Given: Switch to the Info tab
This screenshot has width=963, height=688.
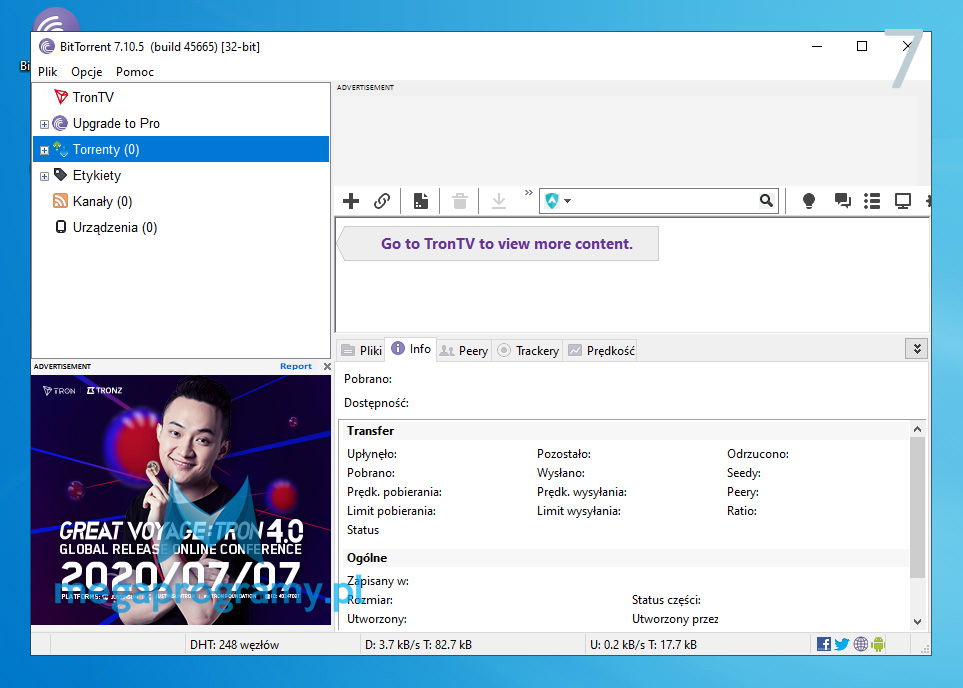Looking at the screenshot, I should [411, 349].
